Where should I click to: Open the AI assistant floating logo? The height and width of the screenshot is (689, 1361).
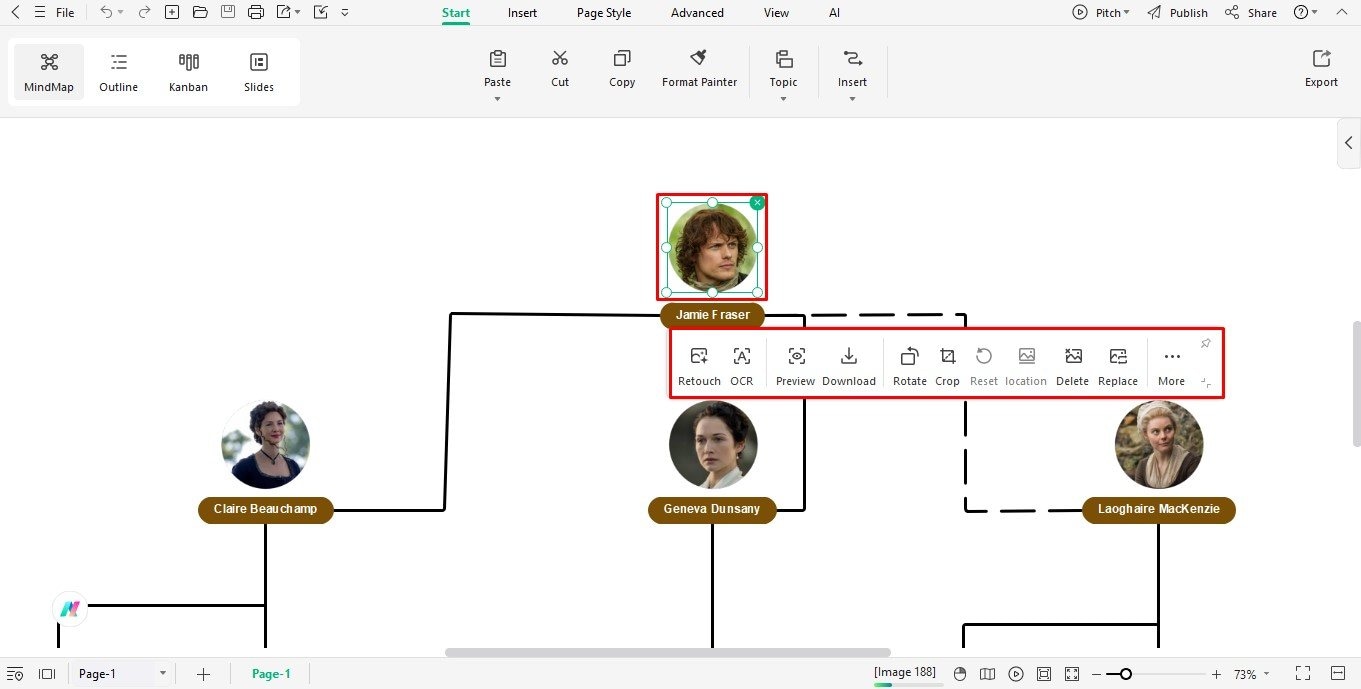pos(69,607)
